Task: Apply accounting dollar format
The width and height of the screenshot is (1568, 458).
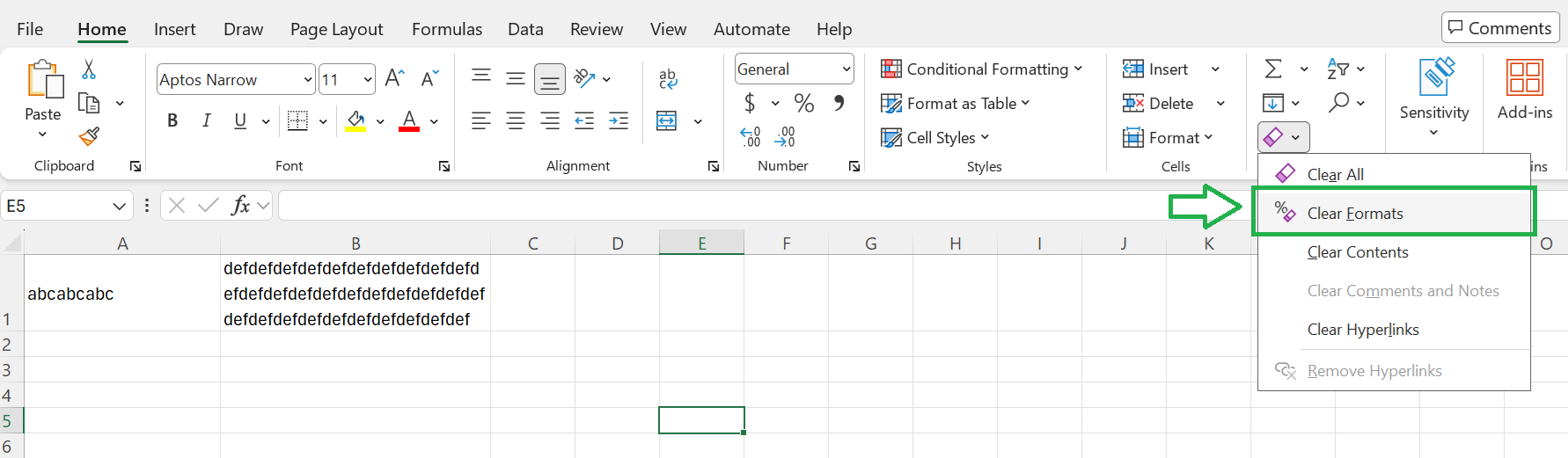Action: [x=750, y=103]
